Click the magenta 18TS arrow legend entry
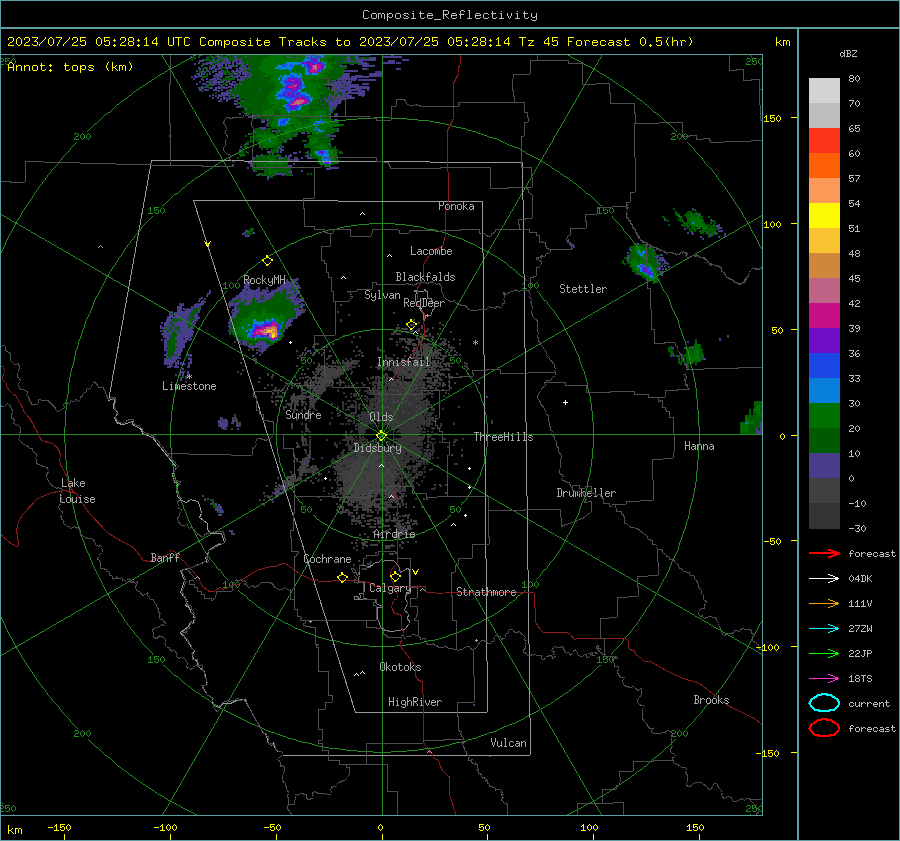Screen dimensions: 900x841 coord(824,679)
